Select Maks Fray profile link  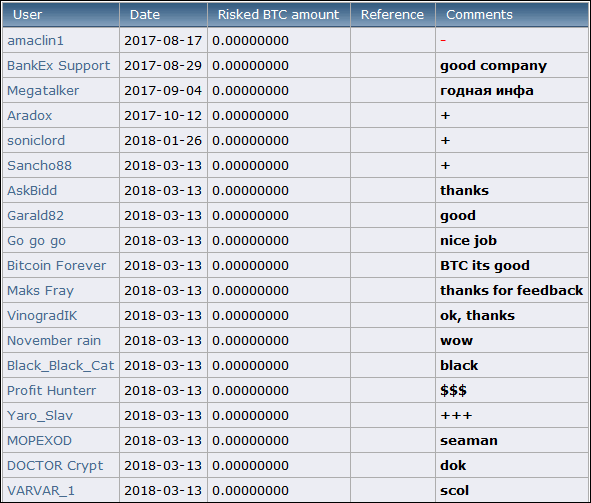coord(40,291)
